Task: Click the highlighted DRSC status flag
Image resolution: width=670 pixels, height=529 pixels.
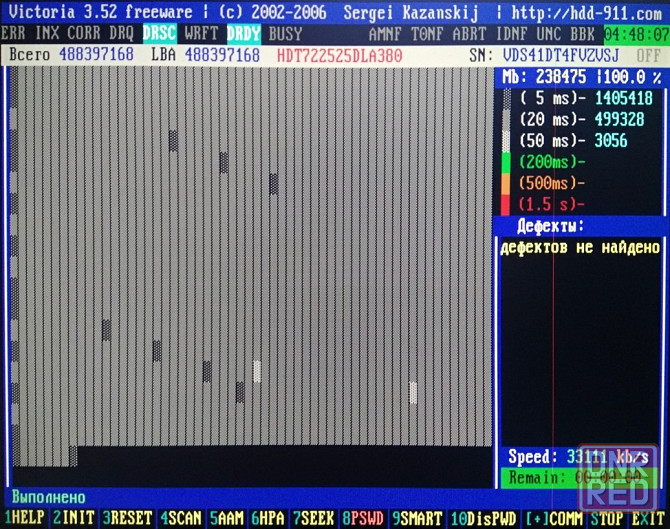Action: (x=159, y=33)
